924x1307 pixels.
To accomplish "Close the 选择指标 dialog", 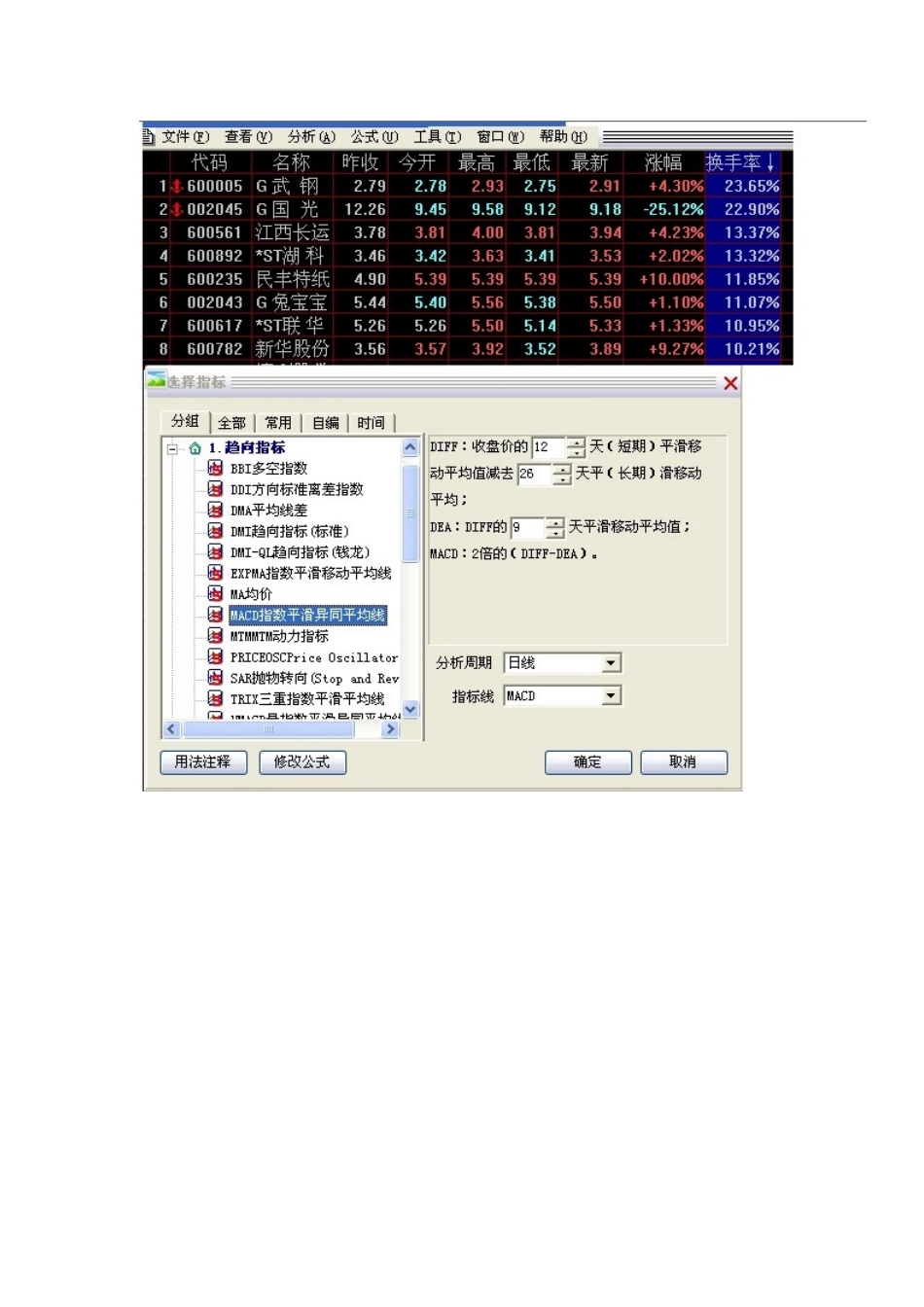I will point(730,383).
